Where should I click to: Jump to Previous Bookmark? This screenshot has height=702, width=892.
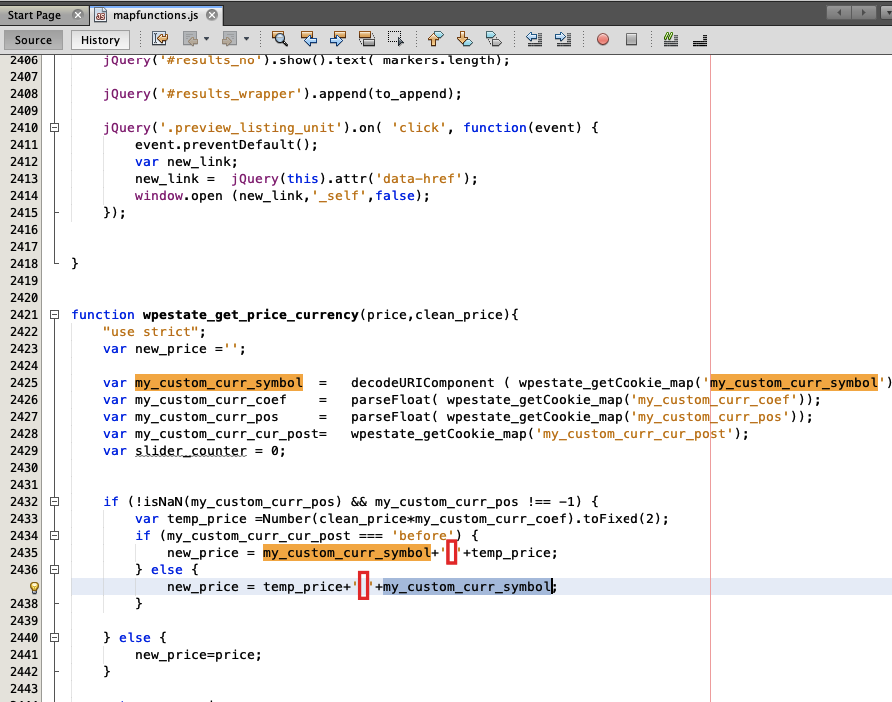pyautogui.click(x=435, y=39)
